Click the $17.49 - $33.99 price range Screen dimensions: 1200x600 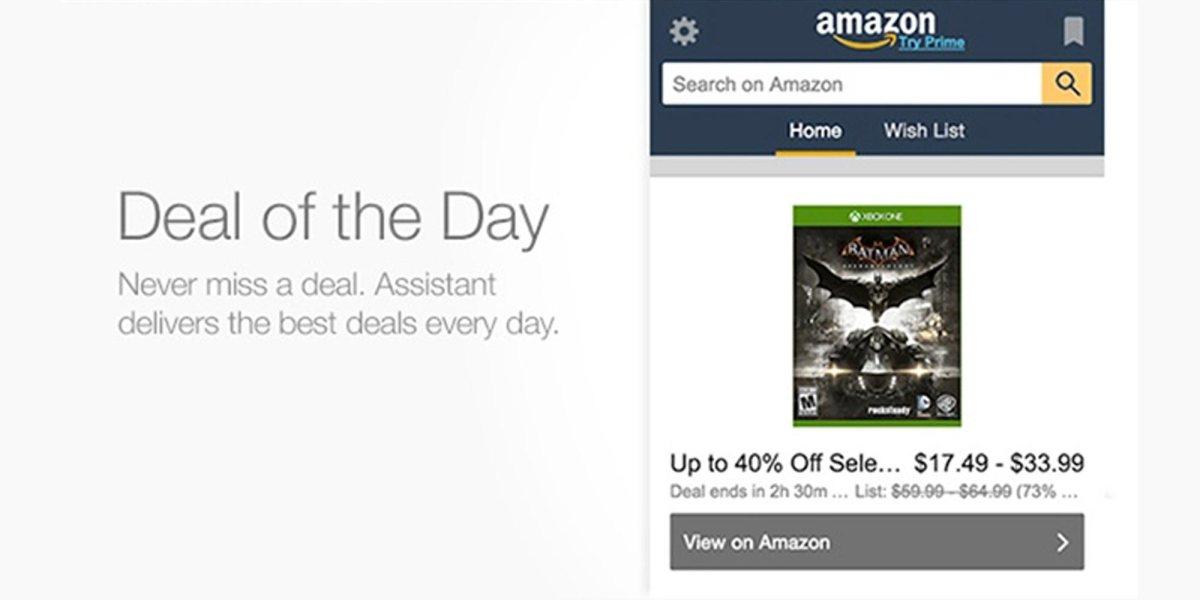coord(999,464)
